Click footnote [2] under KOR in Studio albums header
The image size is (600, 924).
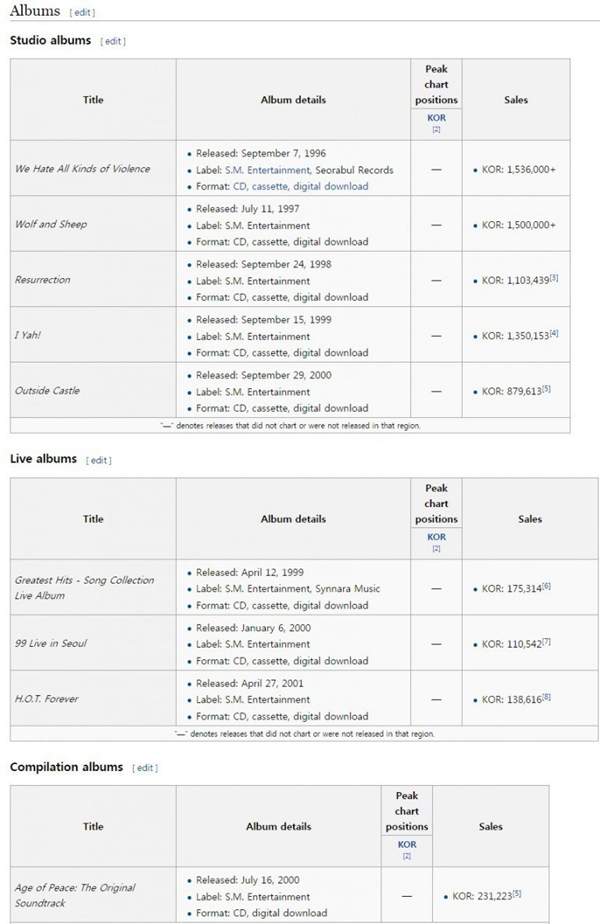tap(436, 130)
